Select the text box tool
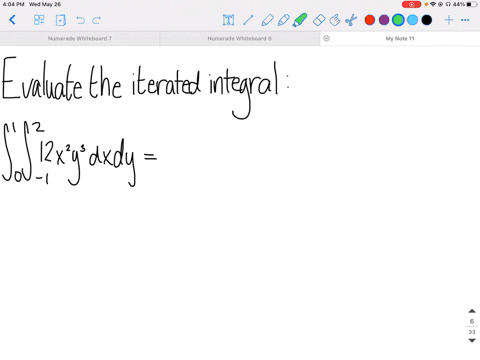This screenshot has height=360, width=480. [x=228, y=20]
